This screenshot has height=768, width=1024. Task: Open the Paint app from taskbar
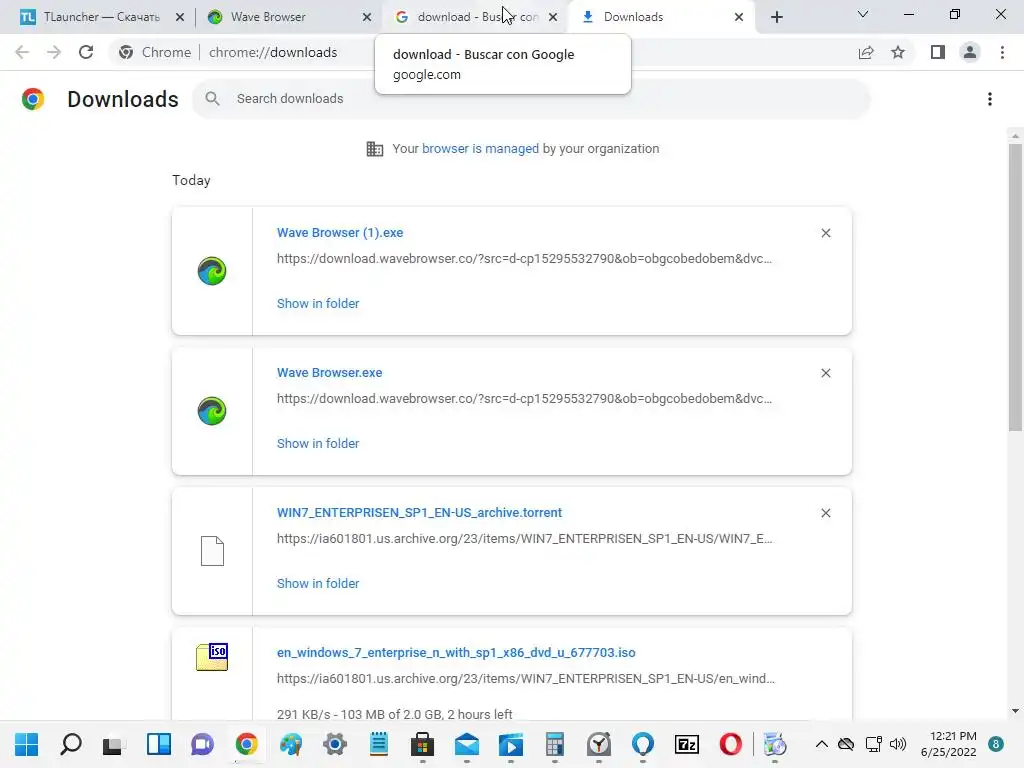[291, 744]
